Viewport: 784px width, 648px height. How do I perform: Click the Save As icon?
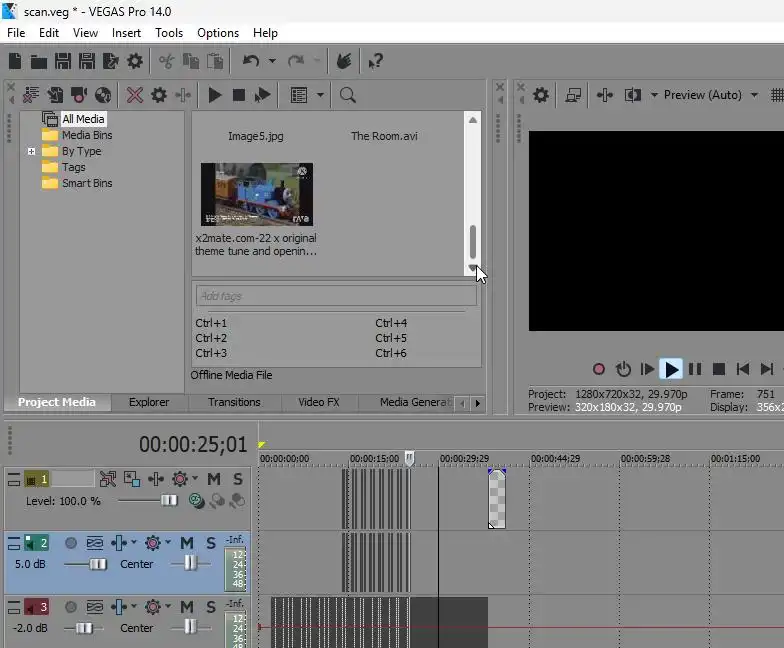(86, 62)
